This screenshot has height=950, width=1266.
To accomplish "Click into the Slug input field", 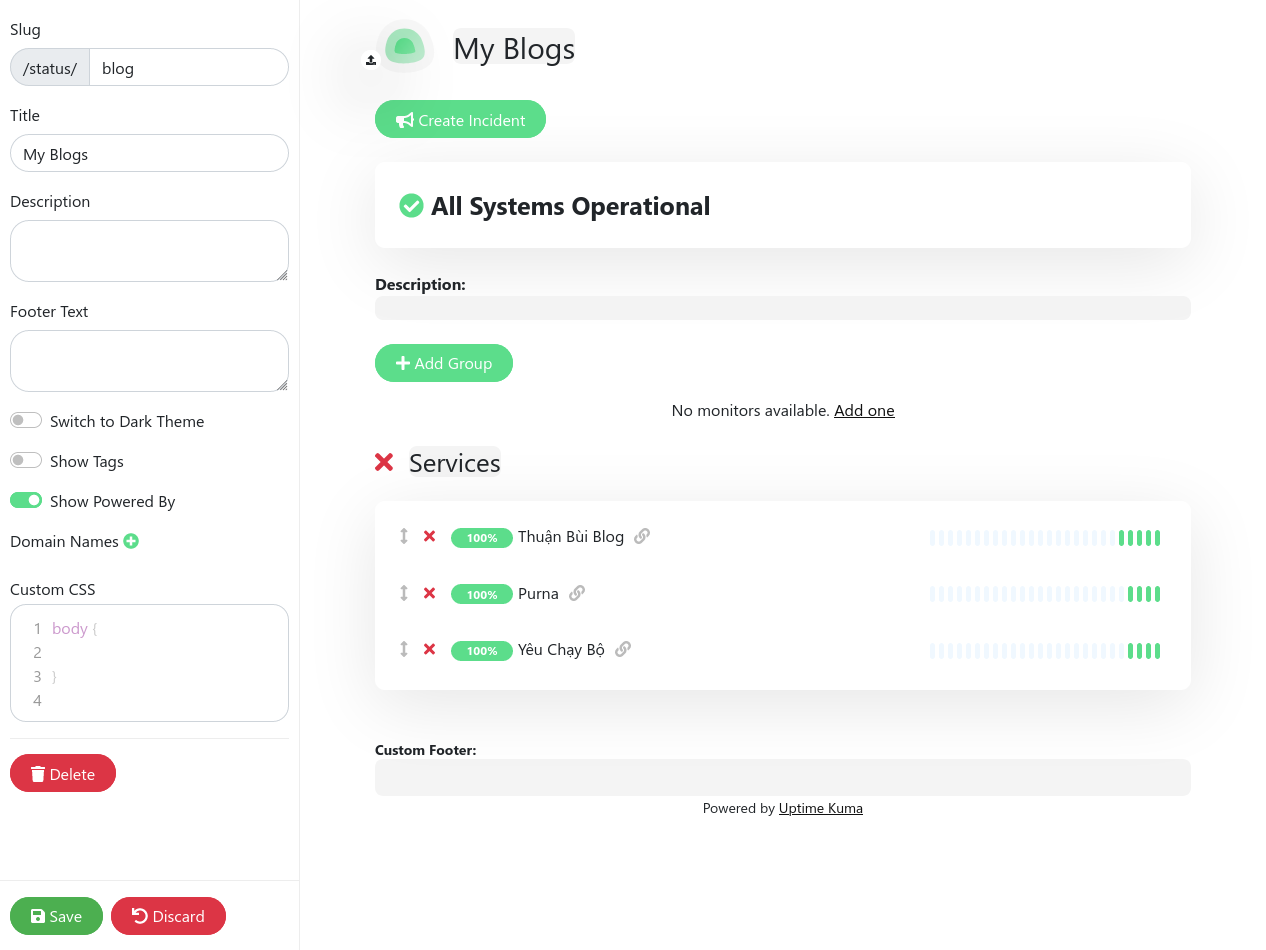I will coord(188,68).
